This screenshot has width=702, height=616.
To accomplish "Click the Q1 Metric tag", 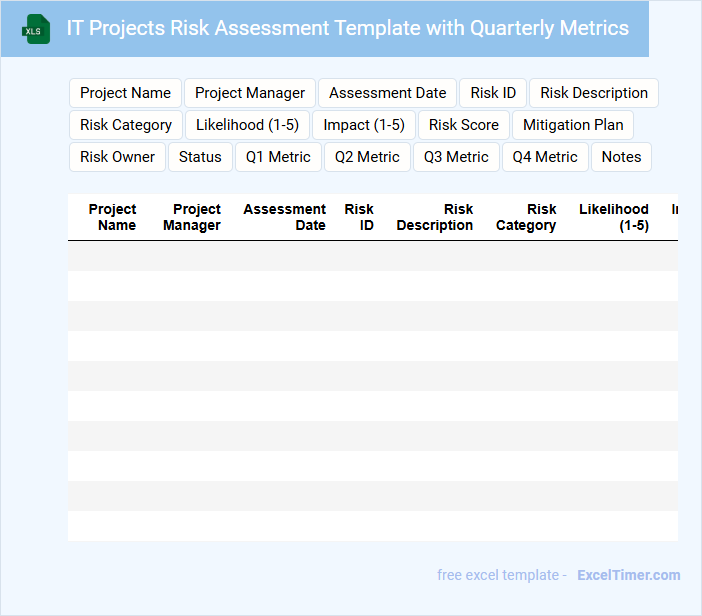I will (278, 157).
